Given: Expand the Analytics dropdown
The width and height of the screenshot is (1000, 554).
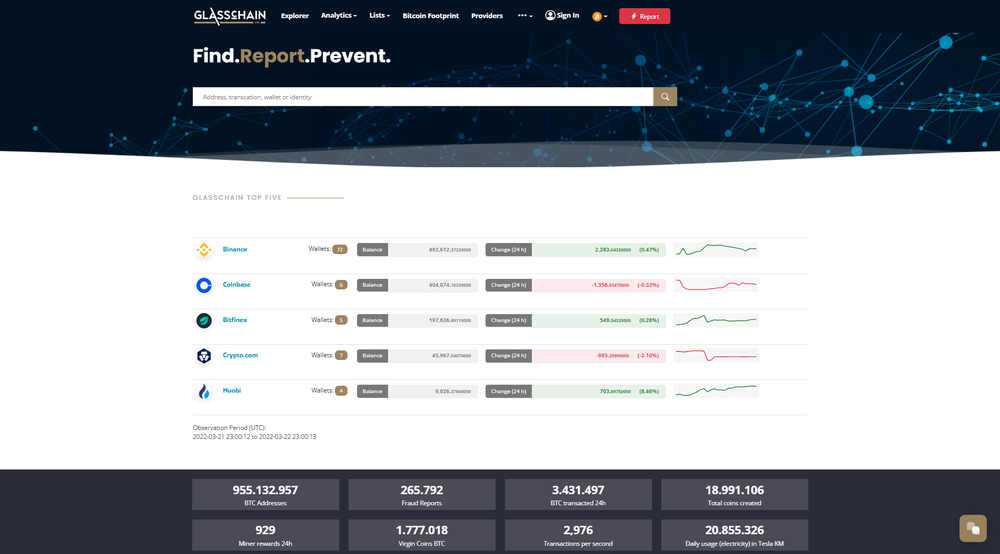Looking at the screenshot, I should pos(339,15).
